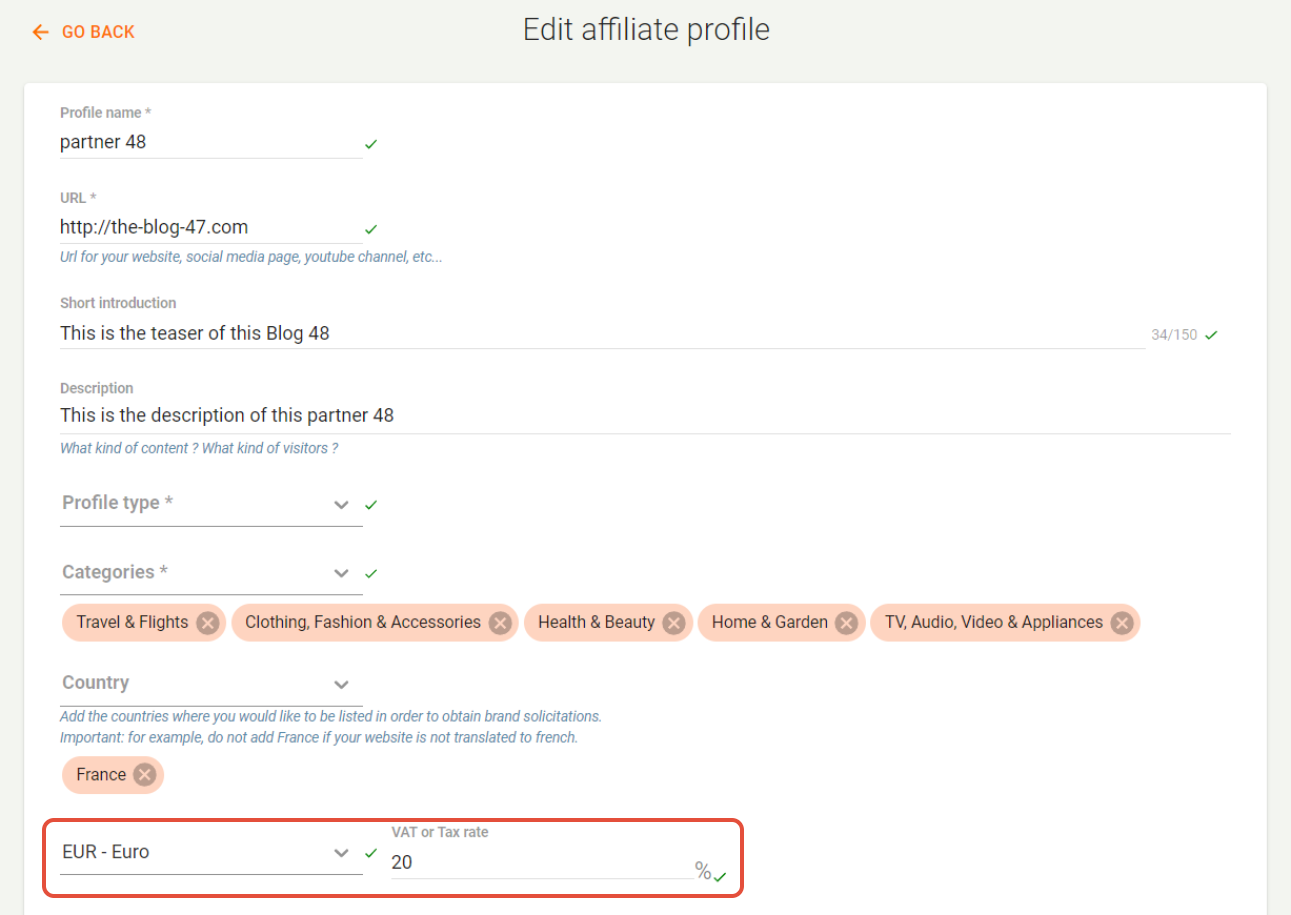Screen dimensions: 1291x915
Task: Click the 'Edit affiliate profile' heading
Action: (x=646, y=30)
